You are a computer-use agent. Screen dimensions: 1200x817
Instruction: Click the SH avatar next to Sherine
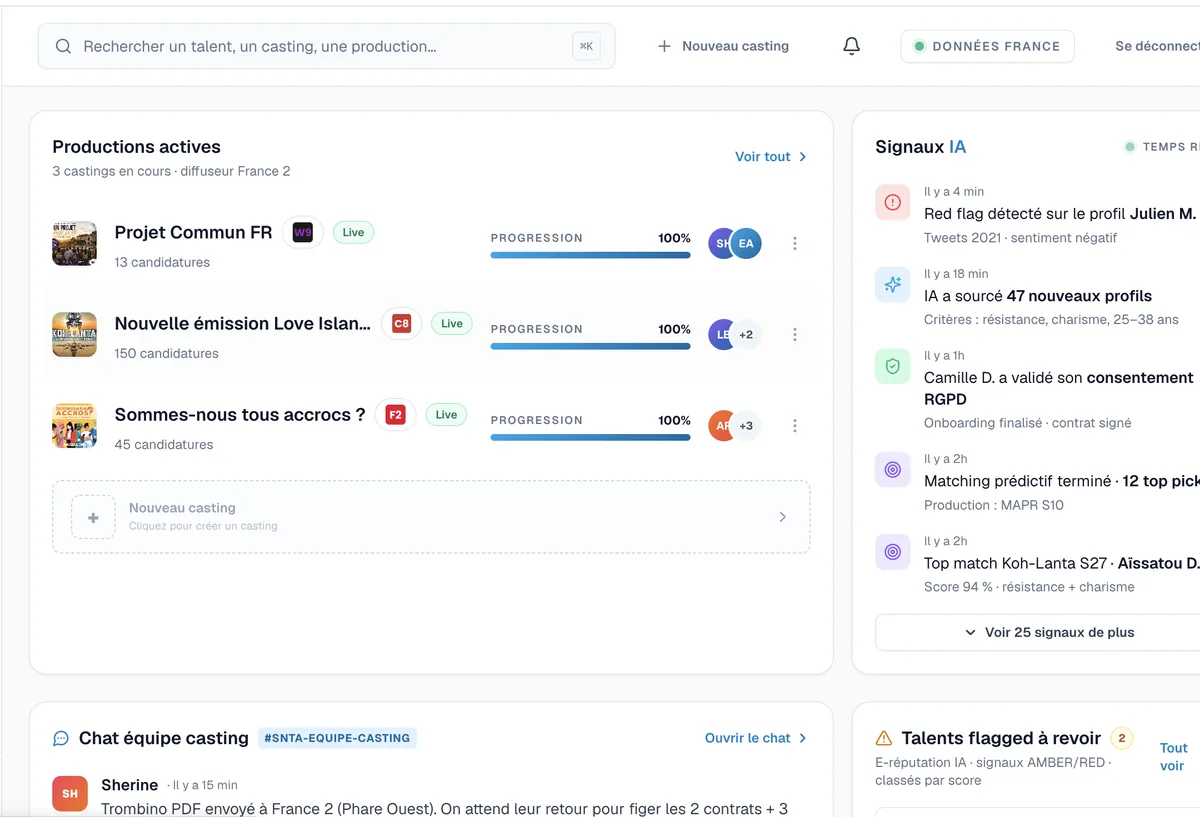70,794
